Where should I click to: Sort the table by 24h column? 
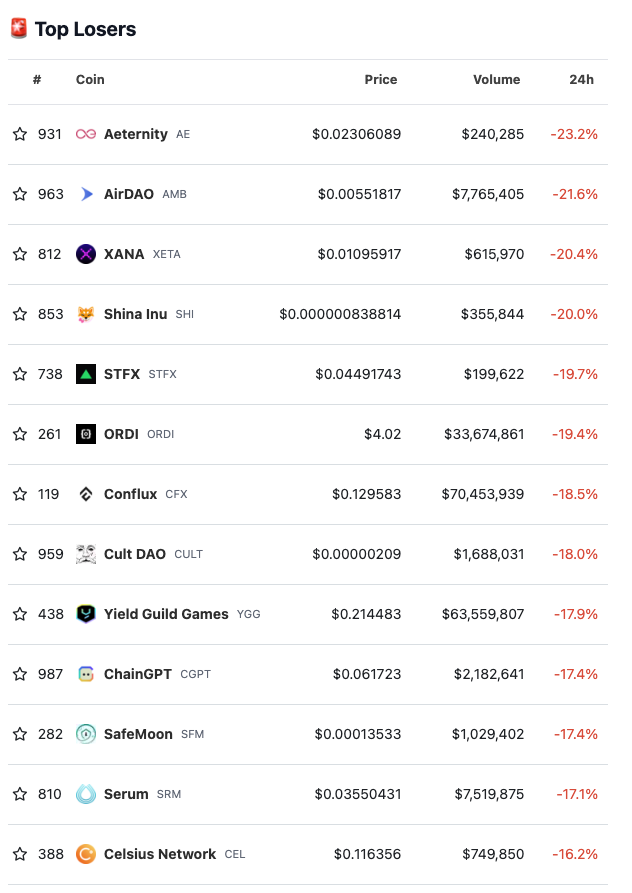pyautogui.click(x=580, y=80)
